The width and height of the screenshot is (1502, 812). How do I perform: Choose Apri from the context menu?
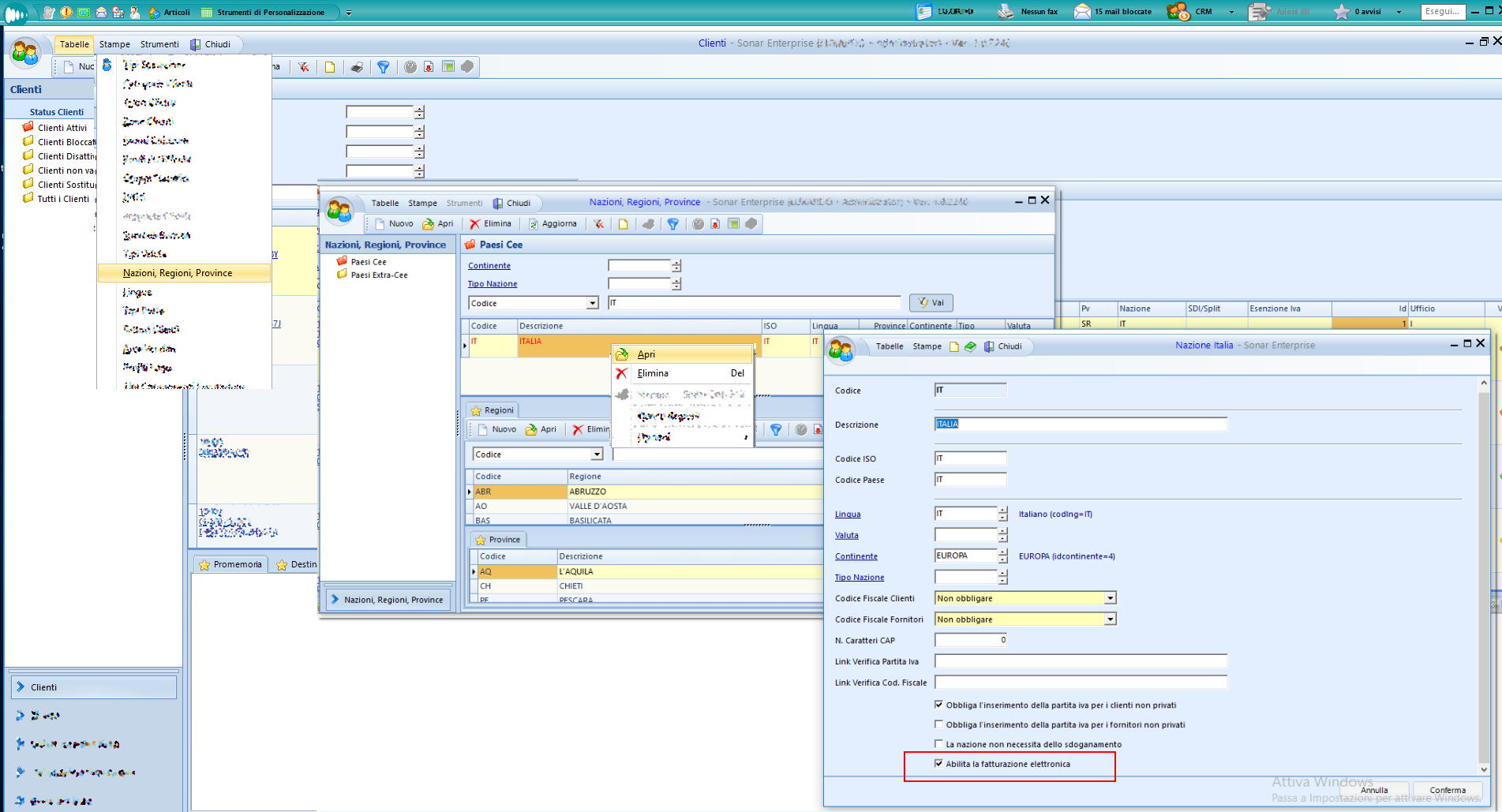(646, 354)
